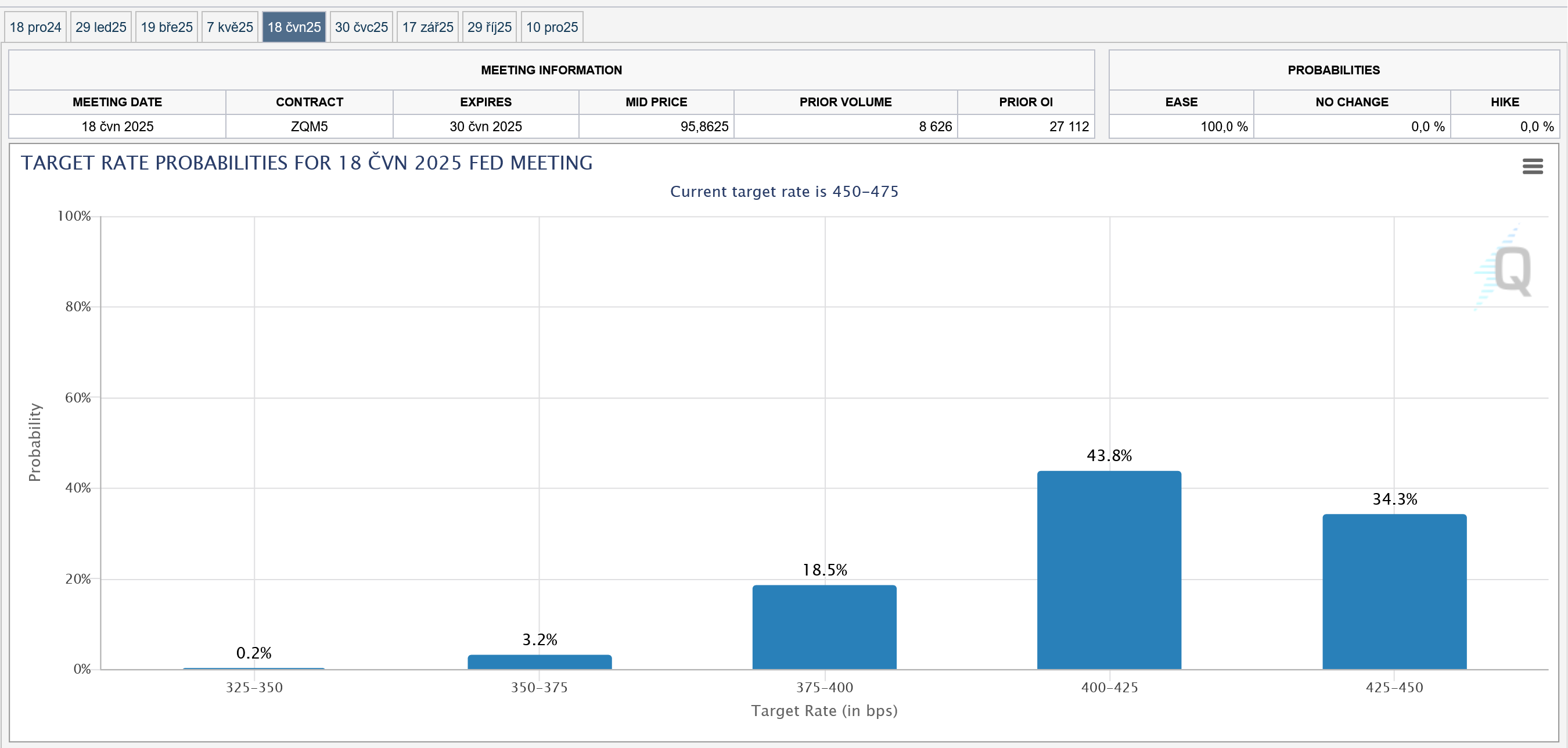Open the 19 bře25 meeting tab
1568x748 pixels.
(167, 27)
